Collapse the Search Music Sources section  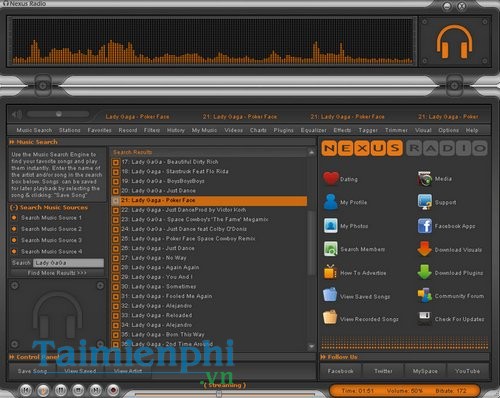[x=14, y=208]
